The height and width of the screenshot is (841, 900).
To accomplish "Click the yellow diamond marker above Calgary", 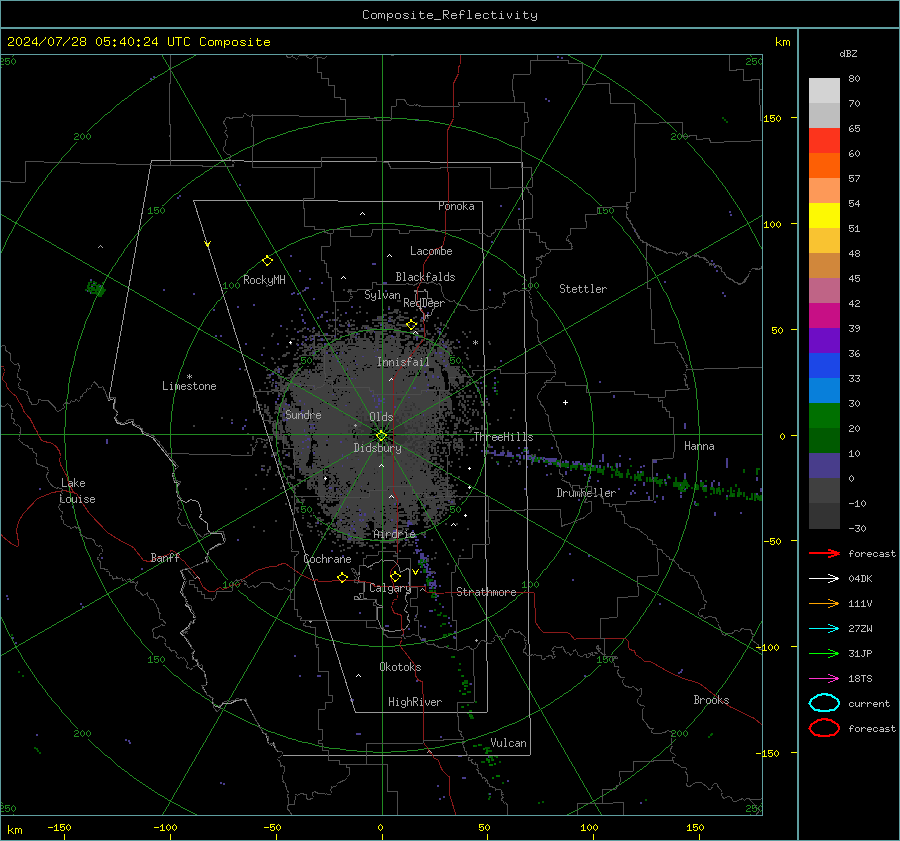I will click(x=395, y=576).
